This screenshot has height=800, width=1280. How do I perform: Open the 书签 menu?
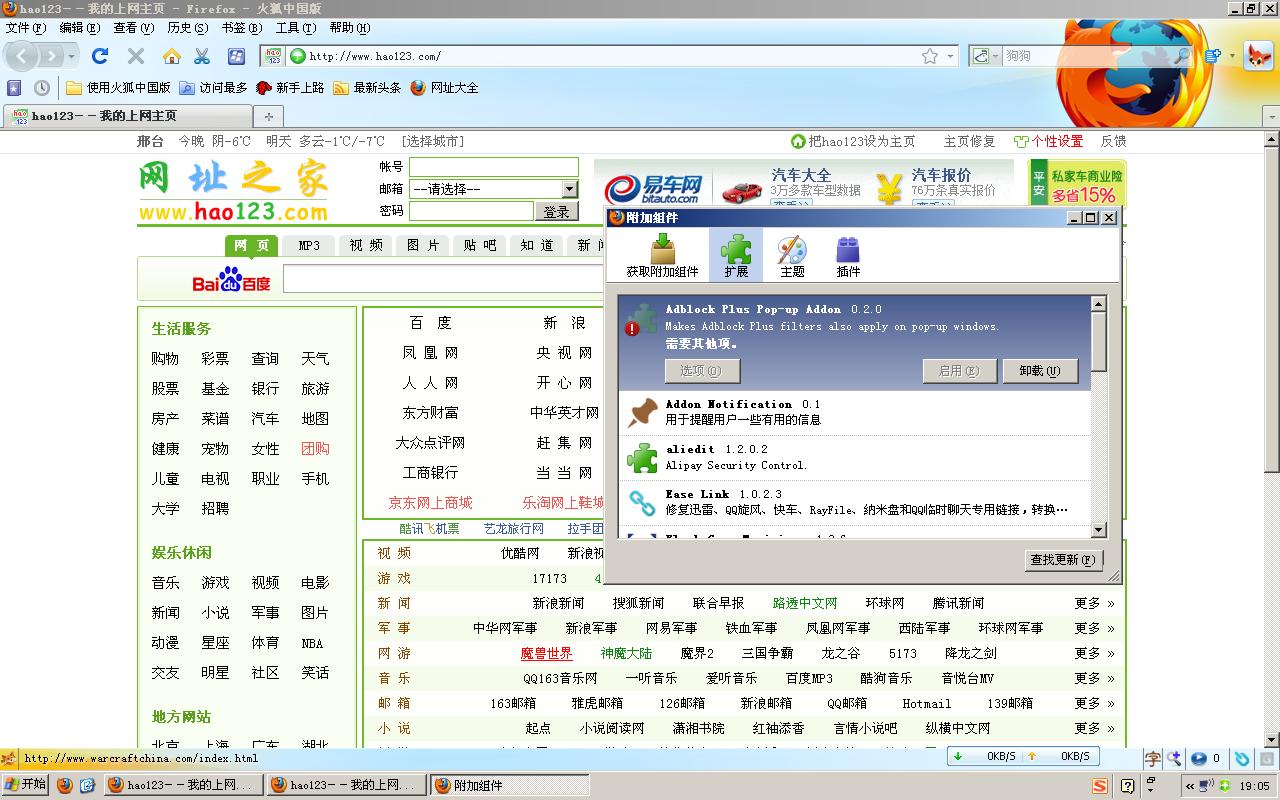click(241, 28)
